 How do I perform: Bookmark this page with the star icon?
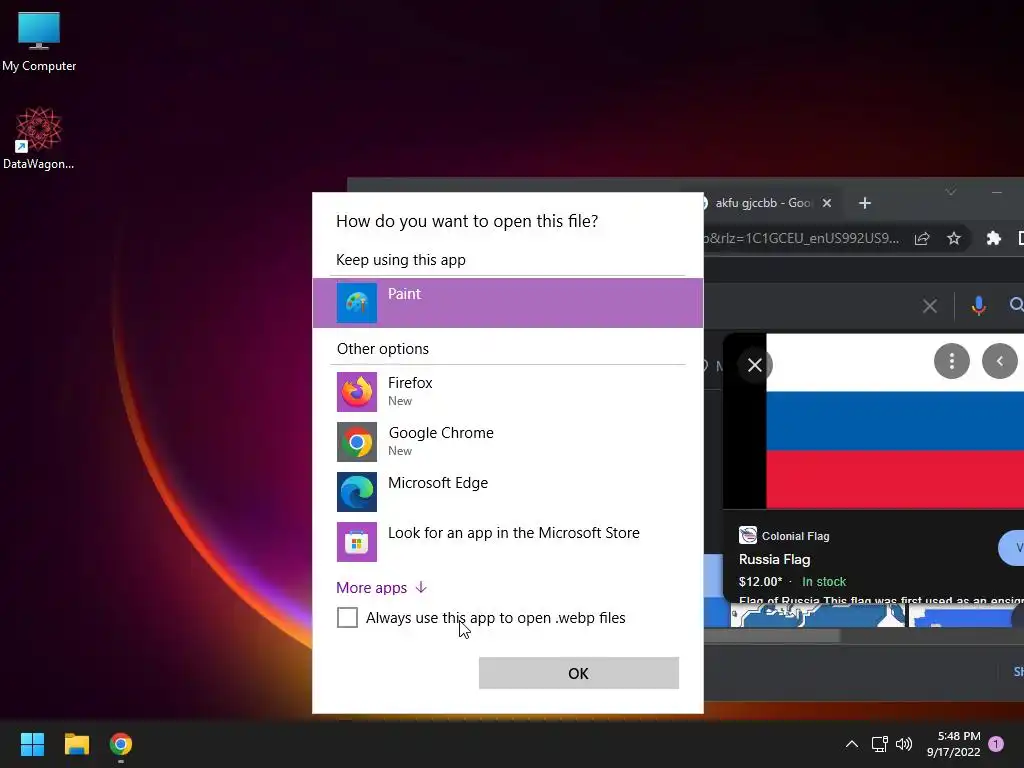954,238
